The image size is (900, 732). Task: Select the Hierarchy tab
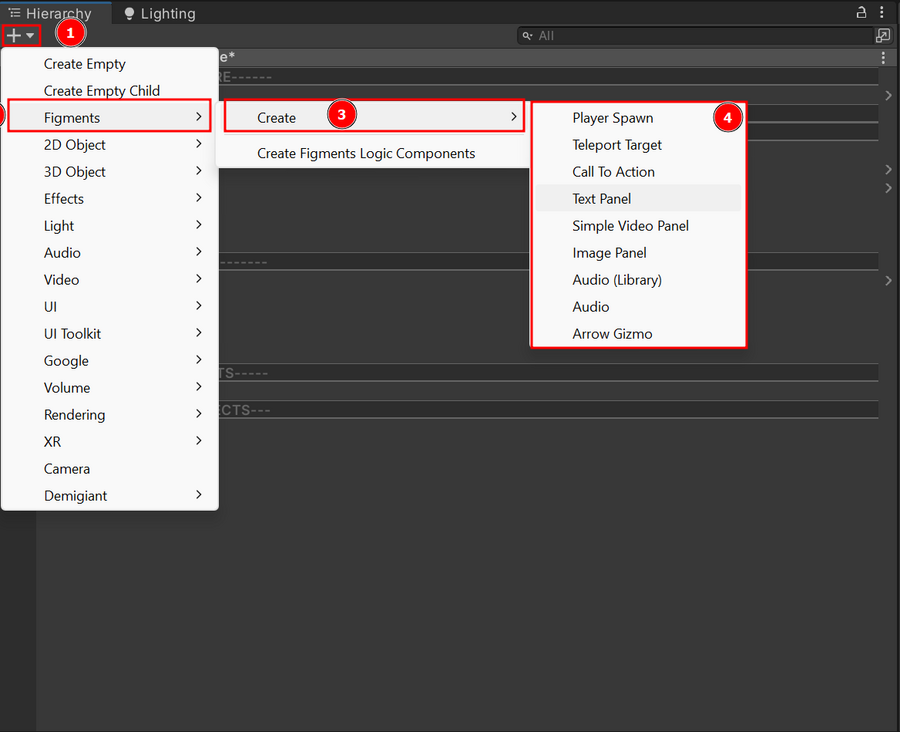coord(56,13)
